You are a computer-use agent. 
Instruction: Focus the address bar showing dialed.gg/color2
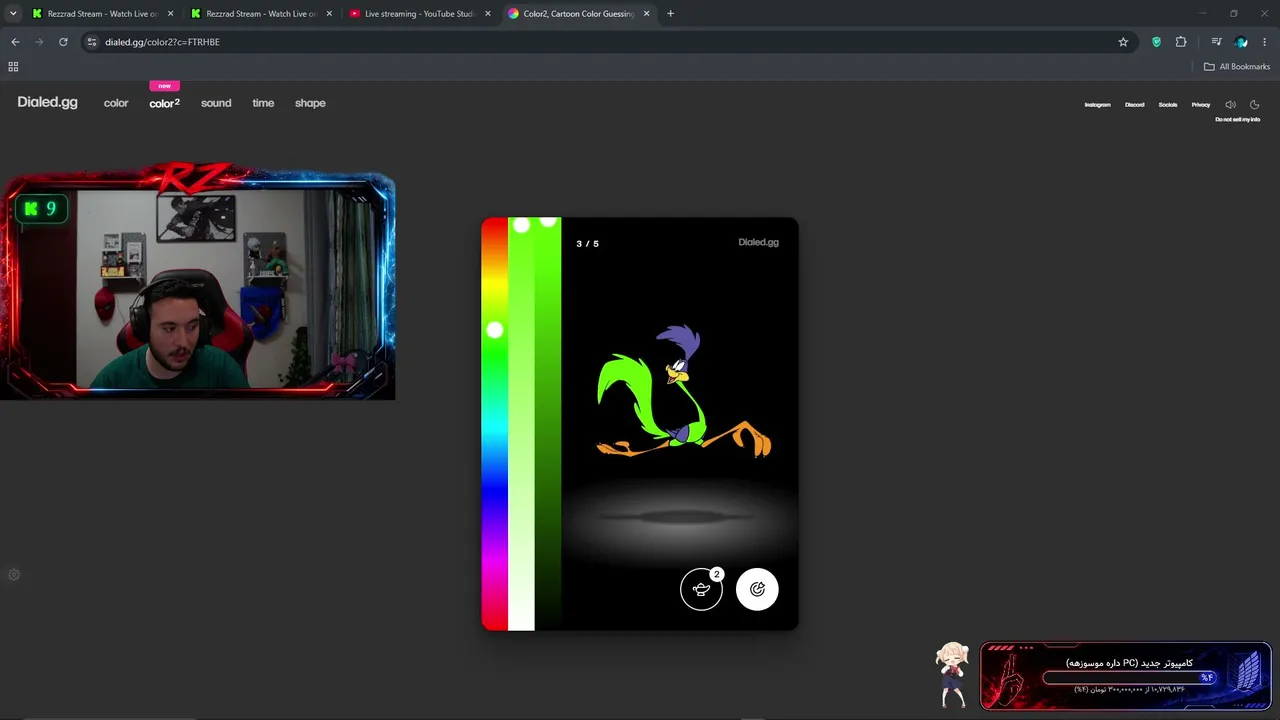(600, 42)
